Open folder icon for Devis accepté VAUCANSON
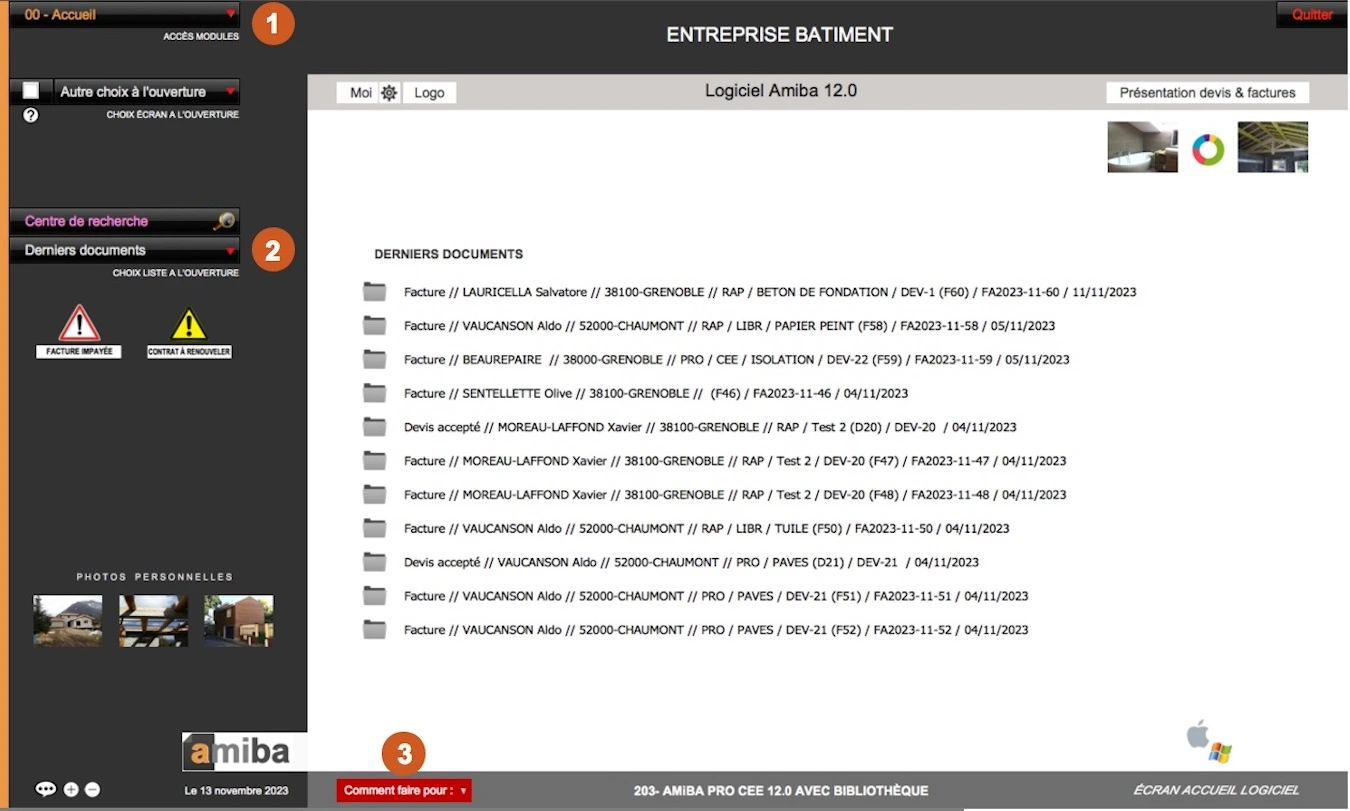The image size is (1350, 811). click(x=375, y=562)
